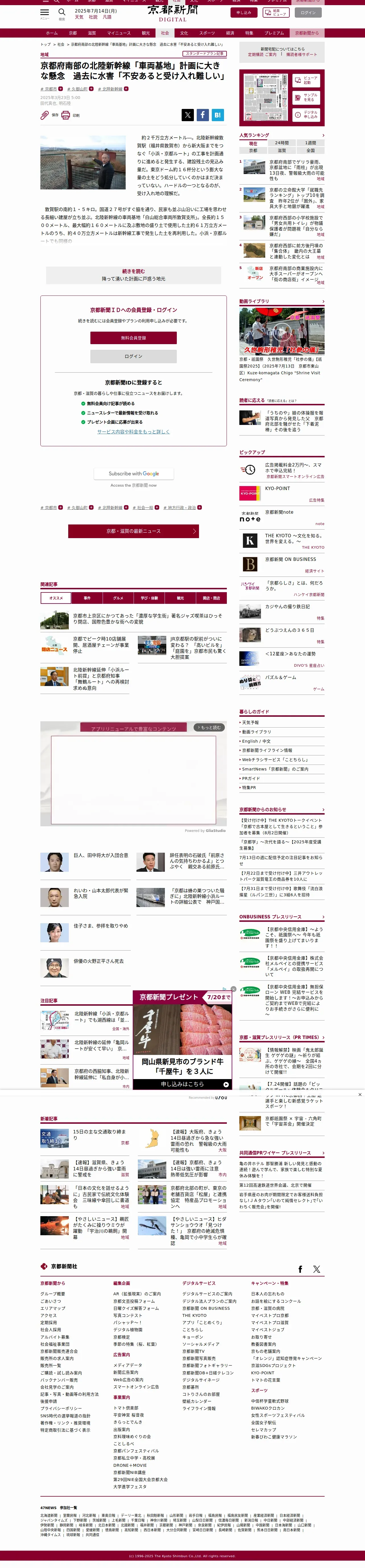Screen dimensions: 365x1568
Task: Click もっと読む on video widget
Action: [x=209, y=727]
